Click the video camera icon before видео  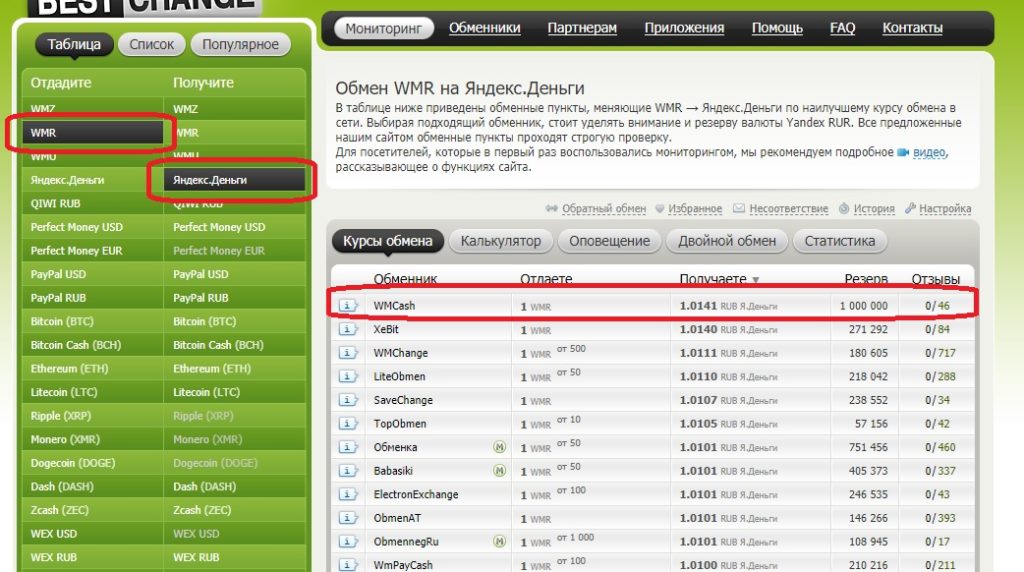(x=903, y=152)
